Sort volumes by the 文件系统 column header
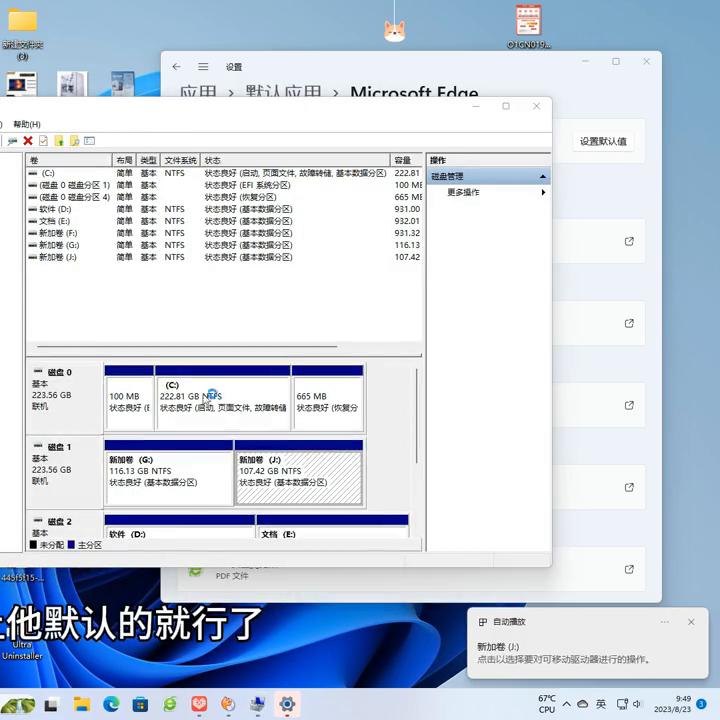Image resolution: width=720 pixels, height=720 pixels. point(181,160)
